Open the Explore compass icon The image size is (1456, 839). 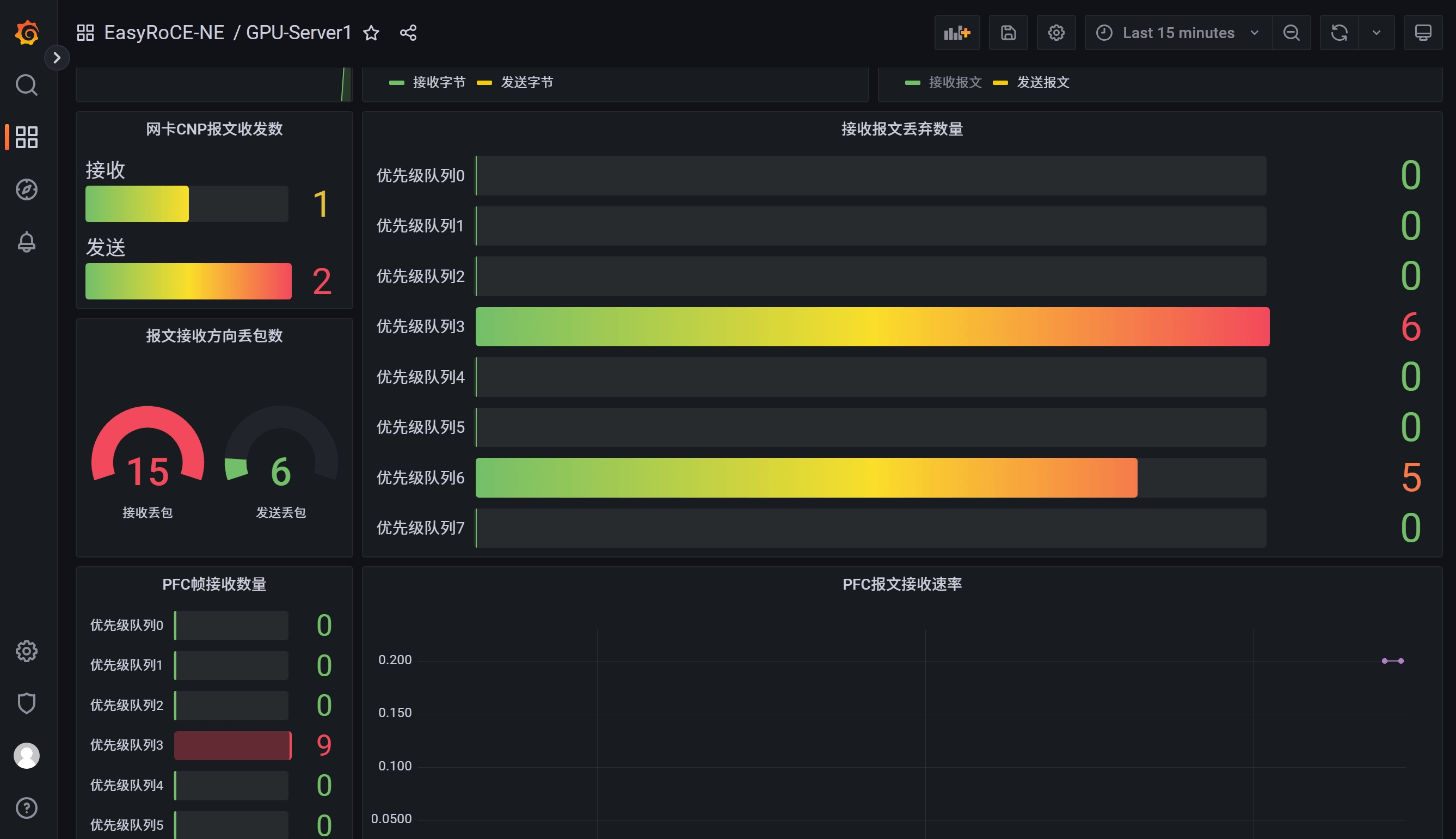pos(27,189)
